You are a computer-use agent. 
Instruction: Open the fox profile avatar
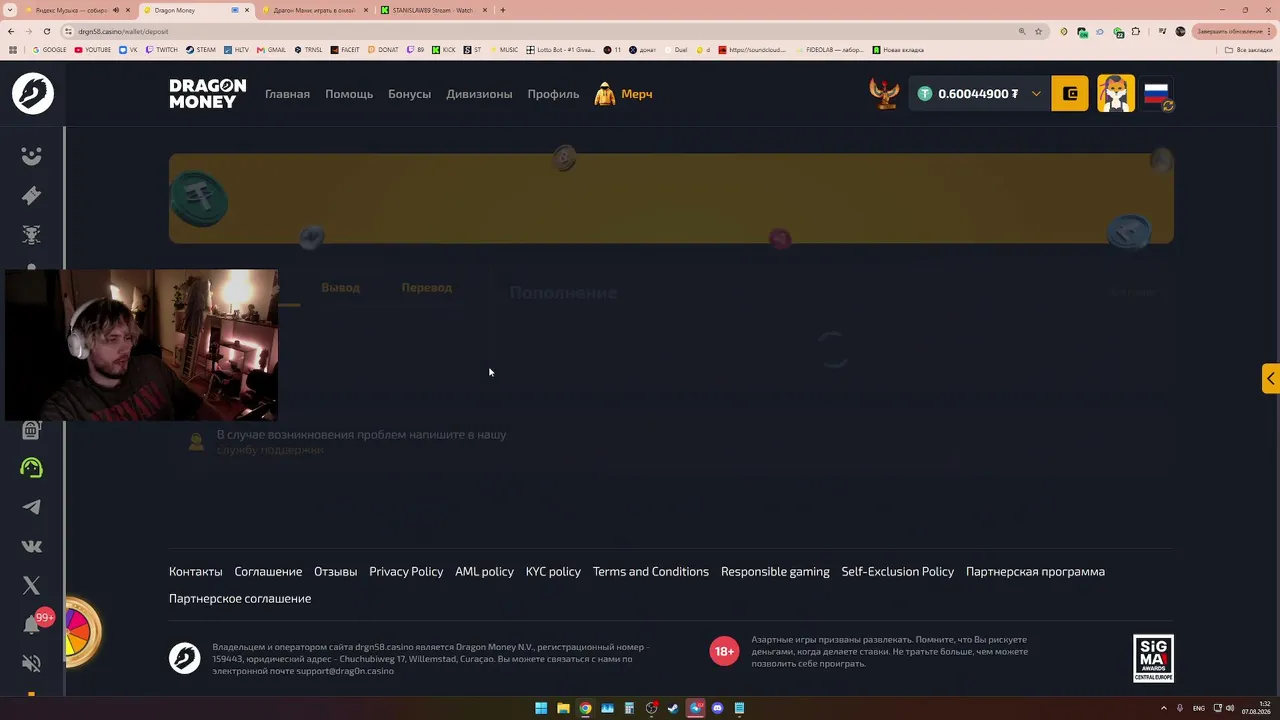[x=1116, y=94]
